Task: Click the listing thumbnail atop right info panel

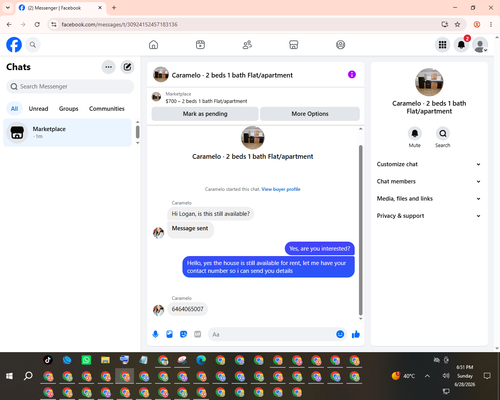Action: point(429,82)
